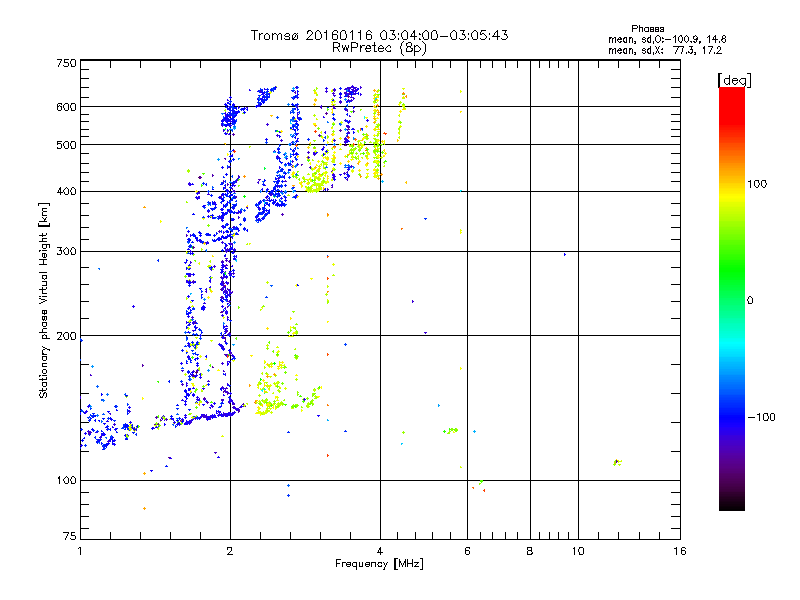The image size is (800, 600).
Task: Click the '10' frequency tick label
Action: pos(578,551)
